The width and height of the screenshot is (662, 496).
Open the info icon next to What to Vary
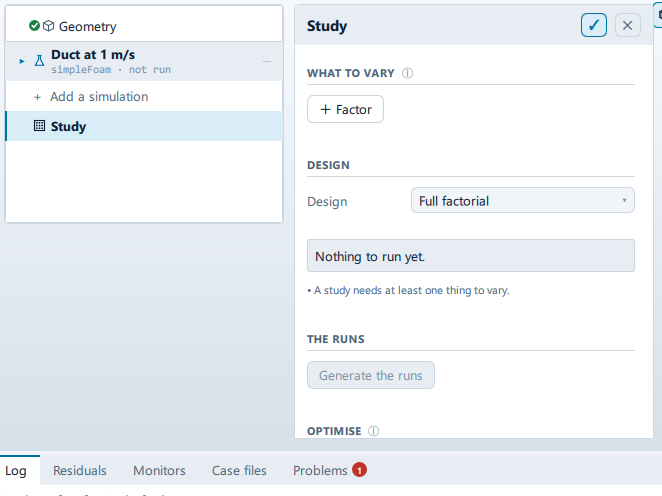(407, 73)
